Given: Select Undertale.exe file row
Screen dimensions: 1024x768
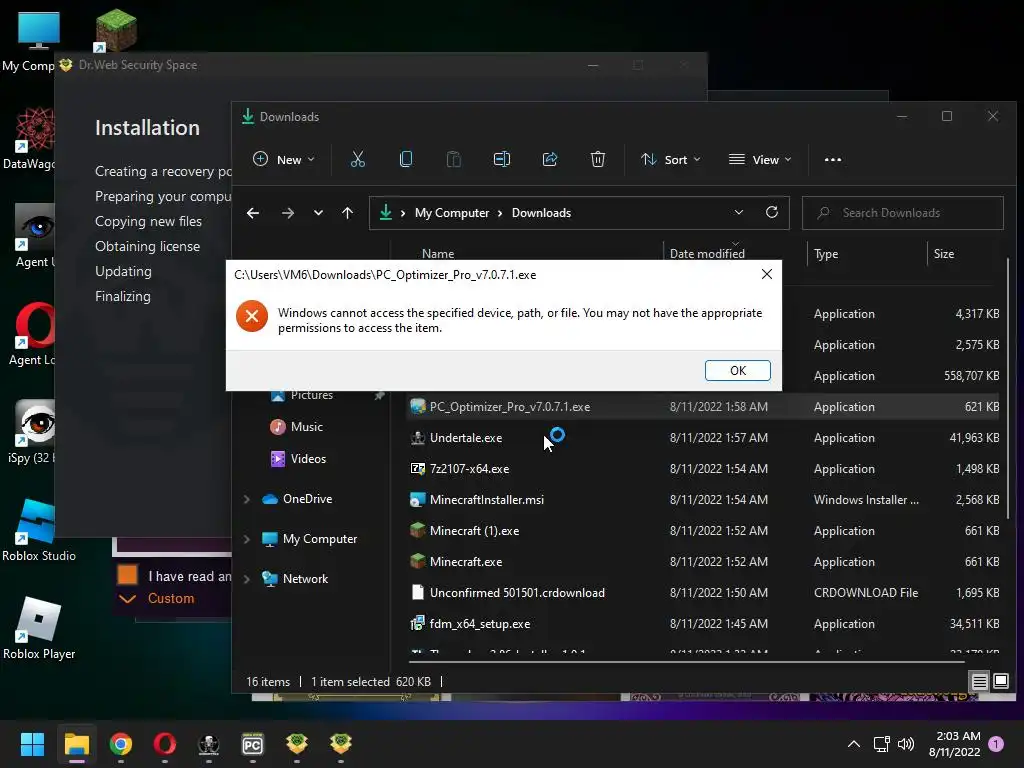Looking at the screenshot, I should coord(704,438).
